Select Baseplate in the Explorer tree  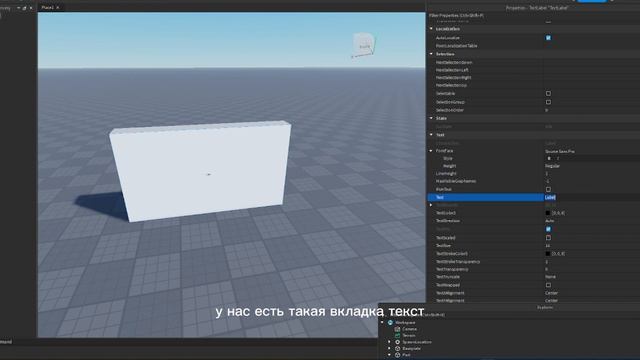click(411, 349)
